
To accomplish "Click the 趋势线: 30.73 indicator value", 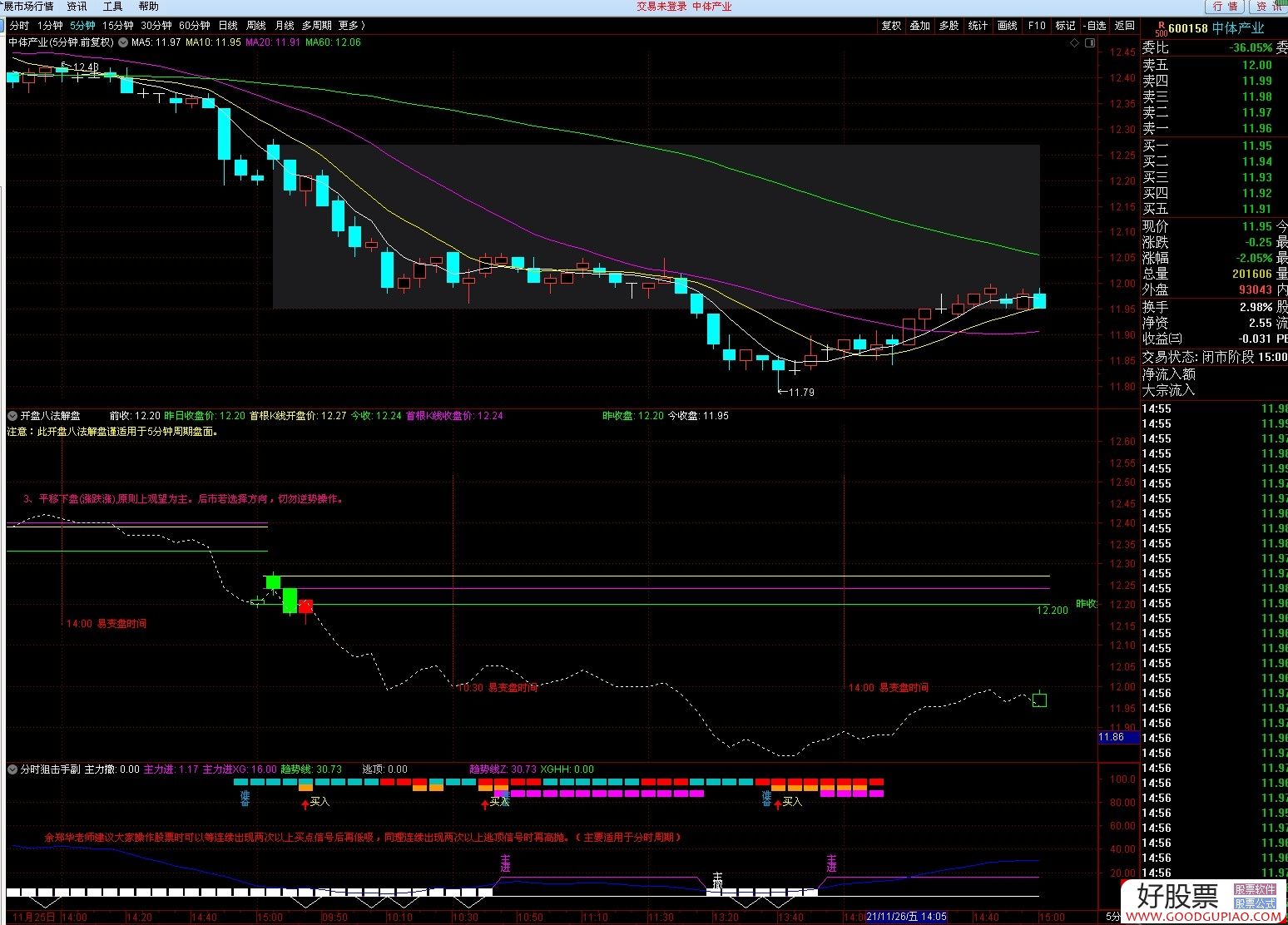I will [x=311, y=769].
